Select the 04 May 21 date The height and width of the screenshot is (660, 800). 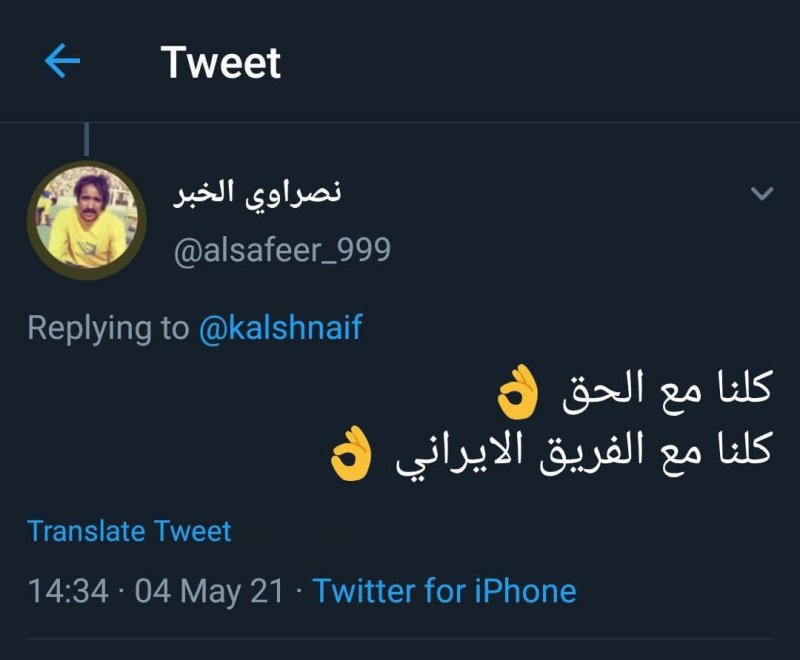[209, 590]
